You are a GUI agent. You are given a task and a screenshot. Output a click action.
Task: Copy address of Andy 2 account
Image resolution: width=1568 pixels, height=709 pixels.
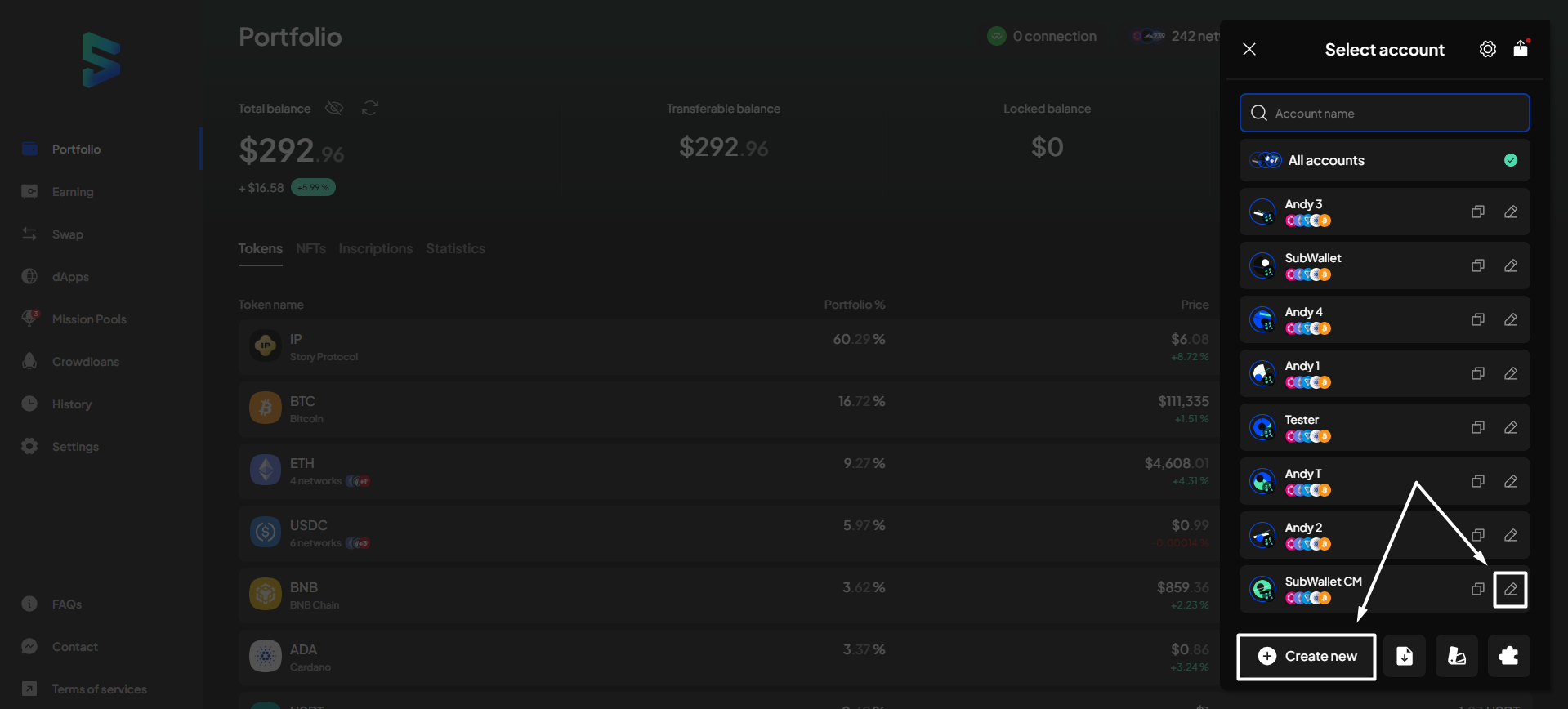click(x=1477, y=535)
